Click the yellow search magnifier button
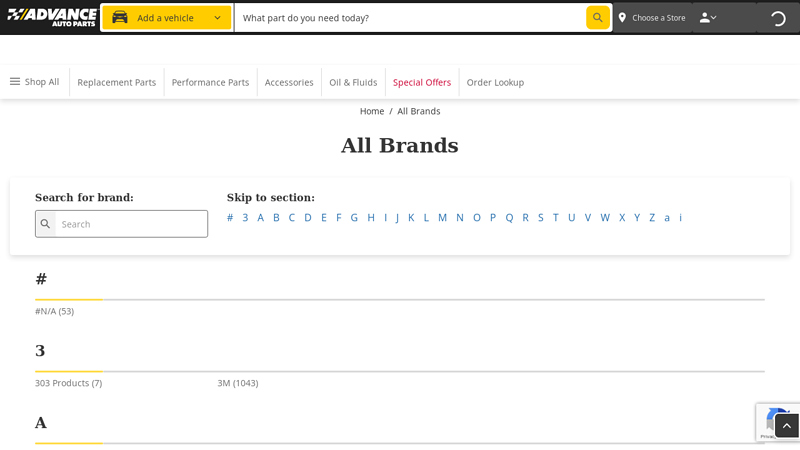Image resolution: width=800 pixels, height=450 pixels. tap(597, 17)
